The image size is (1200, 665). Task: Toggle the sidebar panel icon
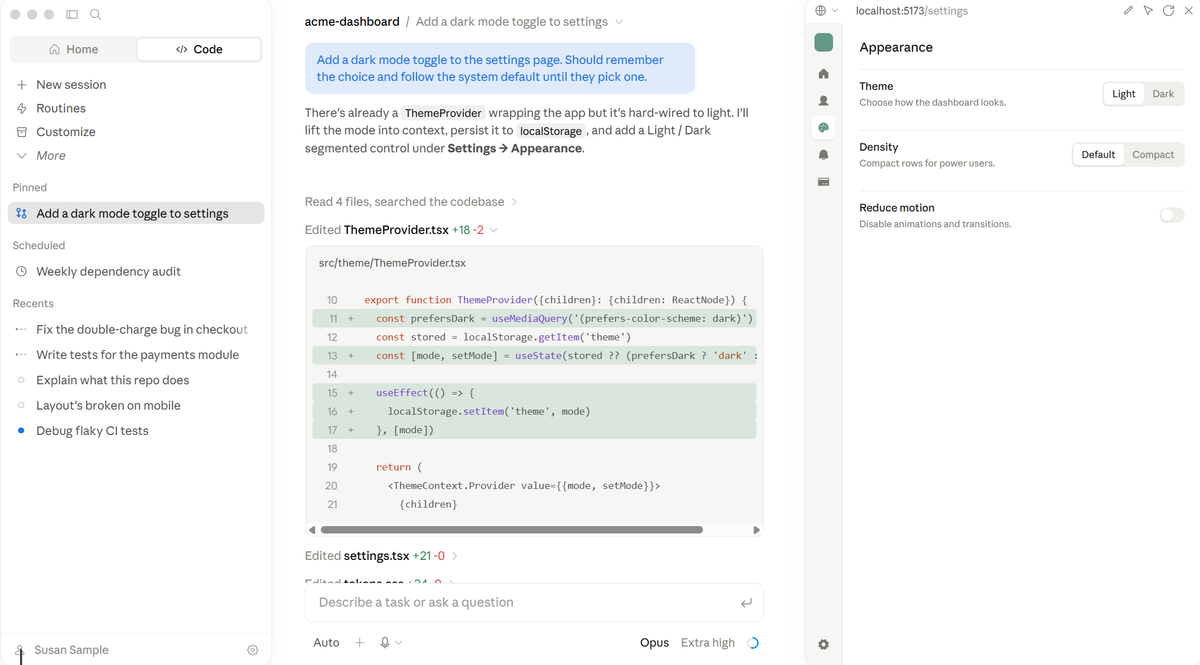pos(72,15)
